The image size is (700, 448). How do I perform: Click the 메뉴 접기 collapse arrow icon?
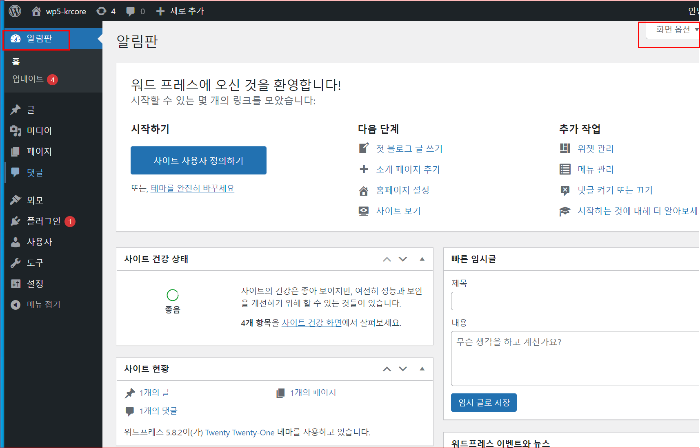click(x=16, y=304)
